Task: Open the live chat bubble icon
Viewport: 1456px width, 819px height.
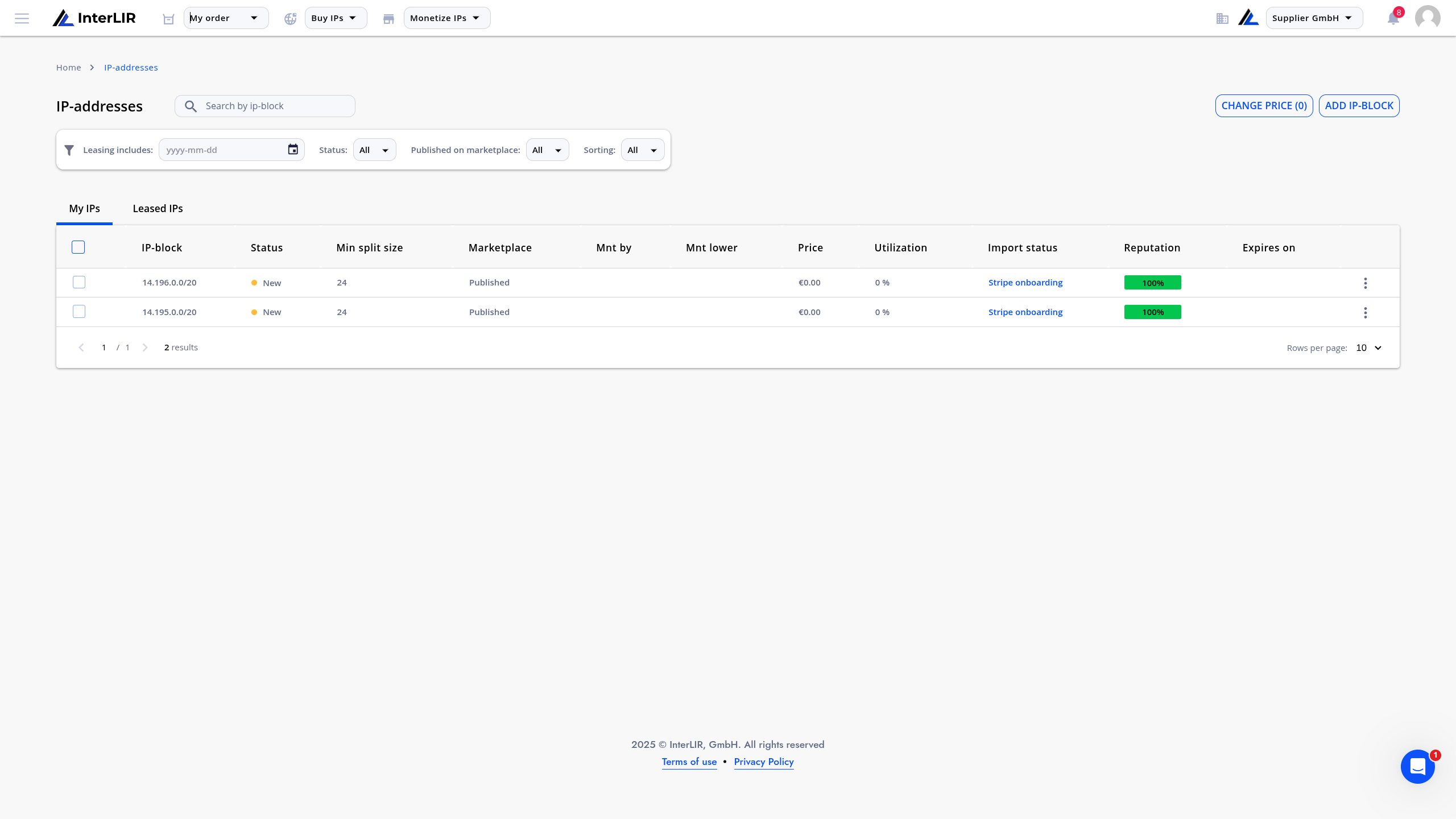Action: [x=1417, y=767]
